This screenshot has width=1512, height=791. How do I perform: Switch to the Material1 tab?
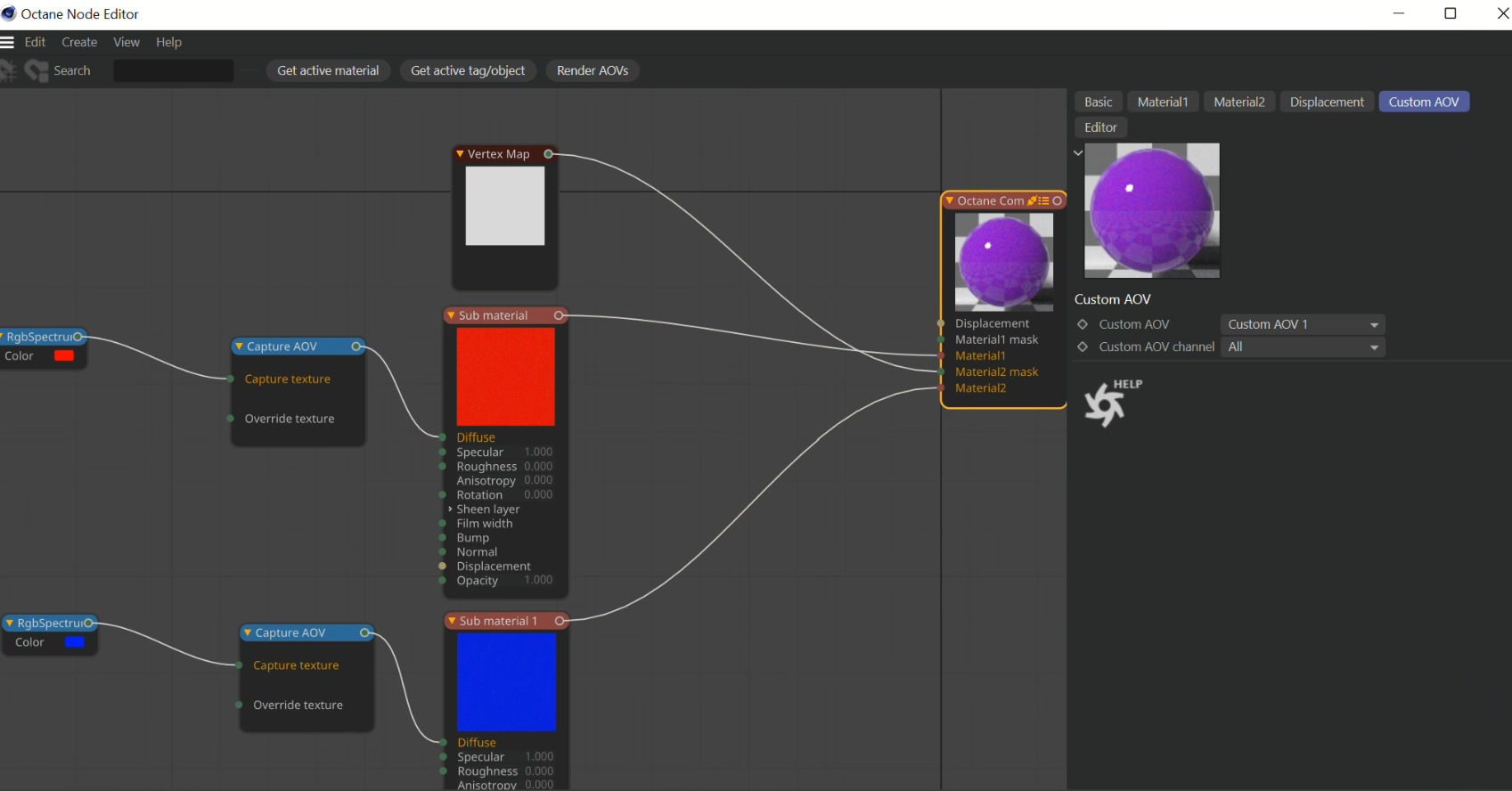(x=1163, y=102)
